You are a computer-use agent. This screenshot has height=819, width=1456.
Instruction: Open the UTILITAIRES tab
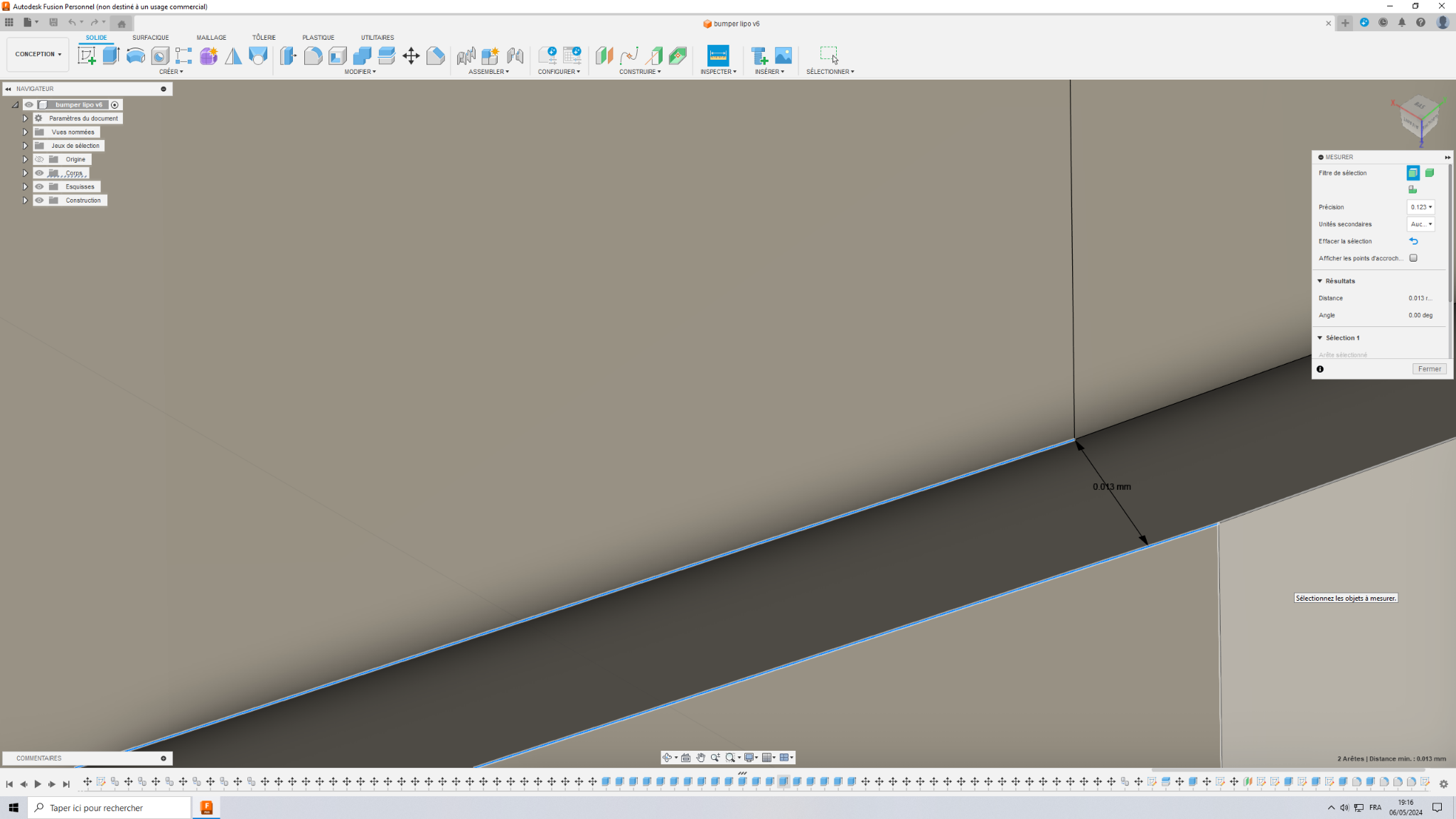pyautogui.click(x=377, y=38)
